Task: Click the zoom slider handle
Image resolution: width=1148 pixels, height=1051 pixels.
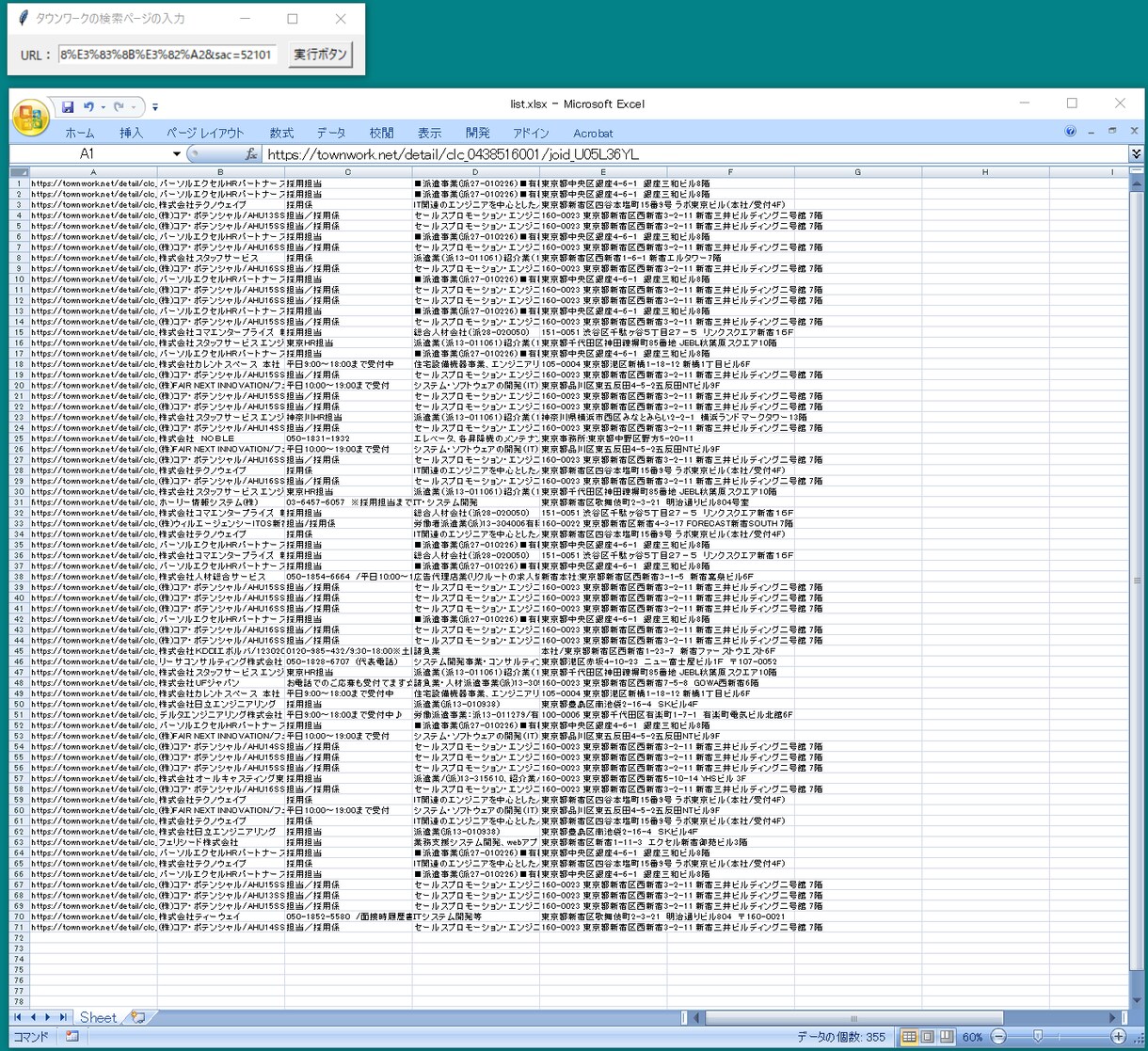Action: pos(1038,1037)
